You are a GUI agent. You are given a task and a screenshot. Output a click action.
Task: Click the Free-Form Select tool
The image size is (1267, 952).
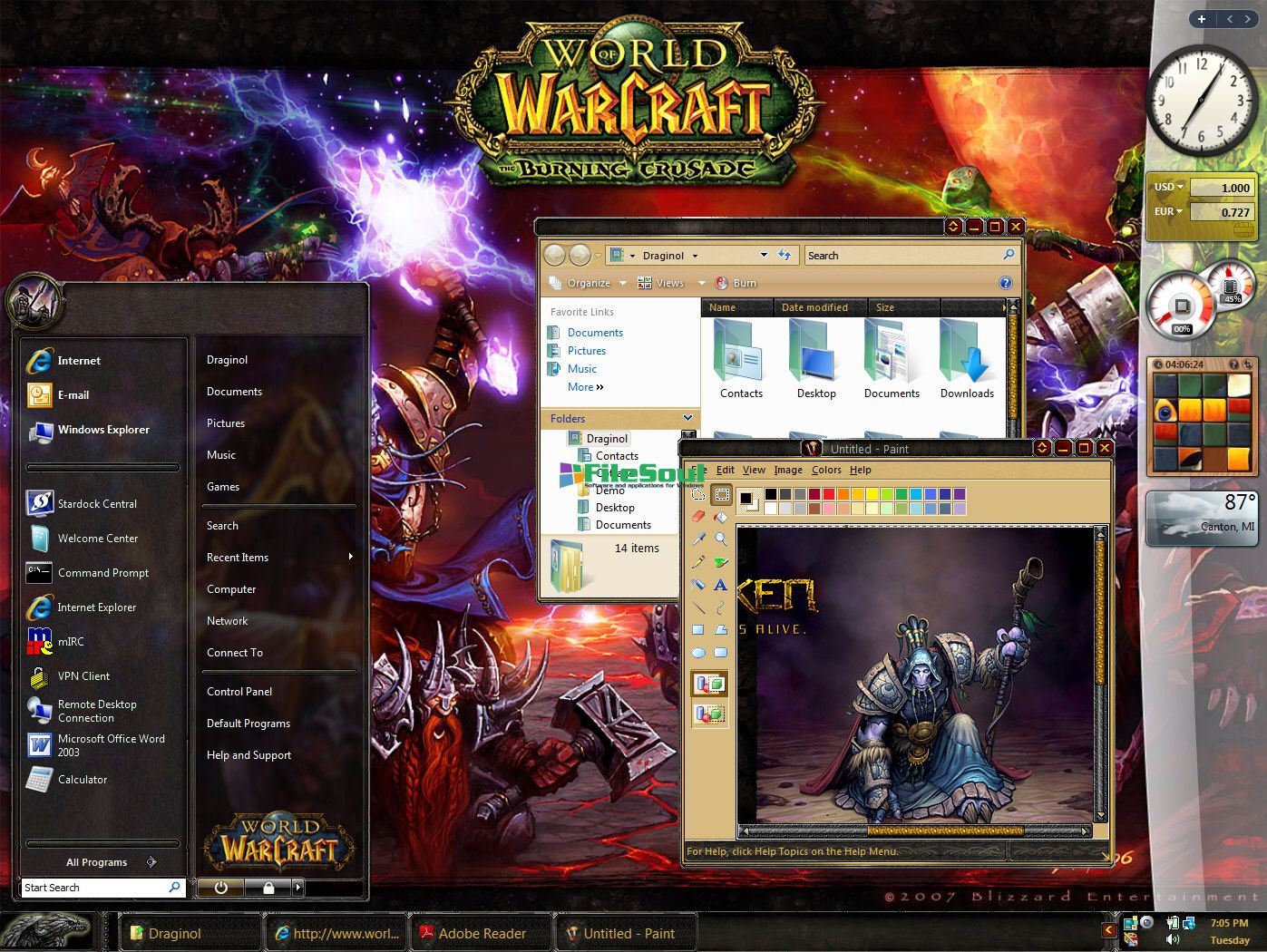698,494
